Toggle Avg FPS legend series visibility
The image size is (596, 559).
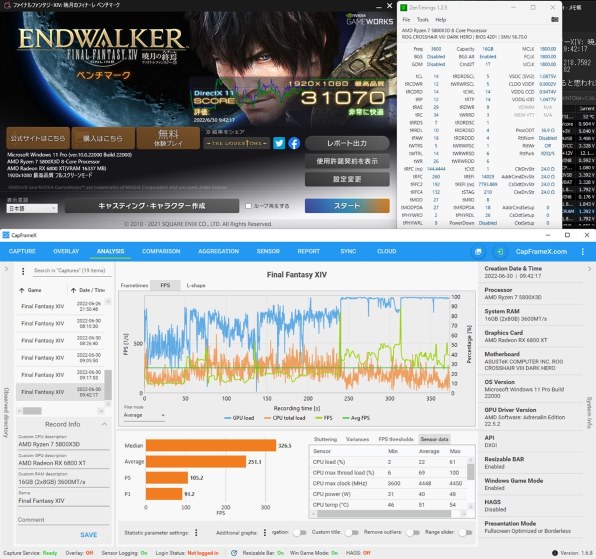[356, 418]
